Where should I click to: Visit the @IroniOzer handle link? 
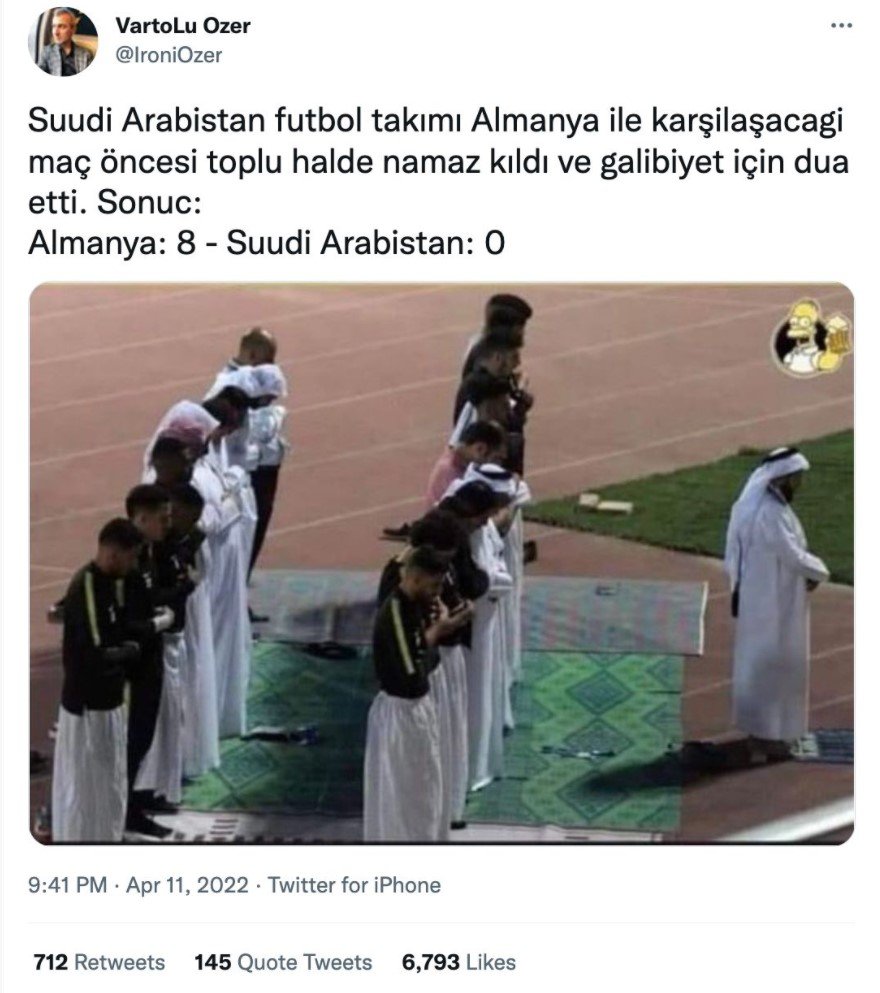[x=168, y=55]
